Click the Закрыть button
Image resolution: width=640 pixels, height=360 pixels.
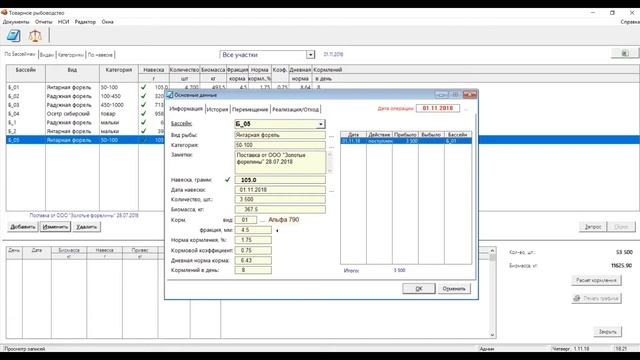[607, 332]
